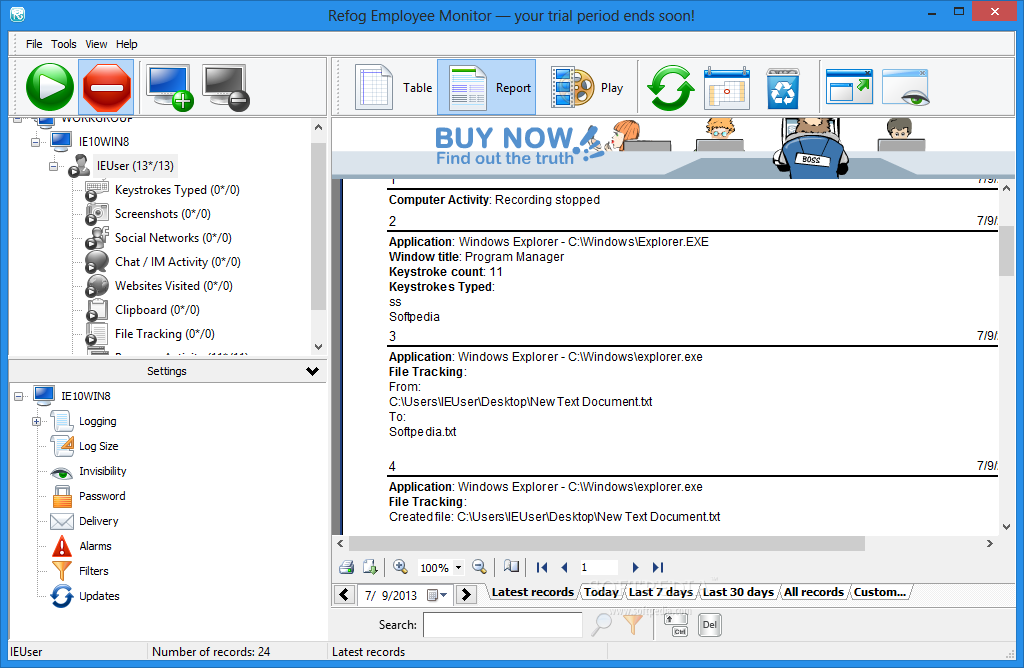Screen dimensions: 1024x668
Task: Select Screenshots log category
Action: pos(163,214)
